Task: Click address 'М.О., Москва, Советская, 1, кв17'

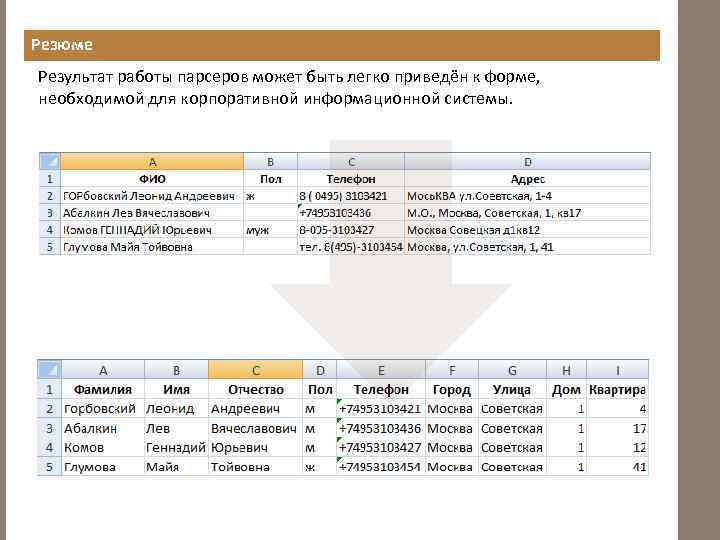Action: (528, 213)
